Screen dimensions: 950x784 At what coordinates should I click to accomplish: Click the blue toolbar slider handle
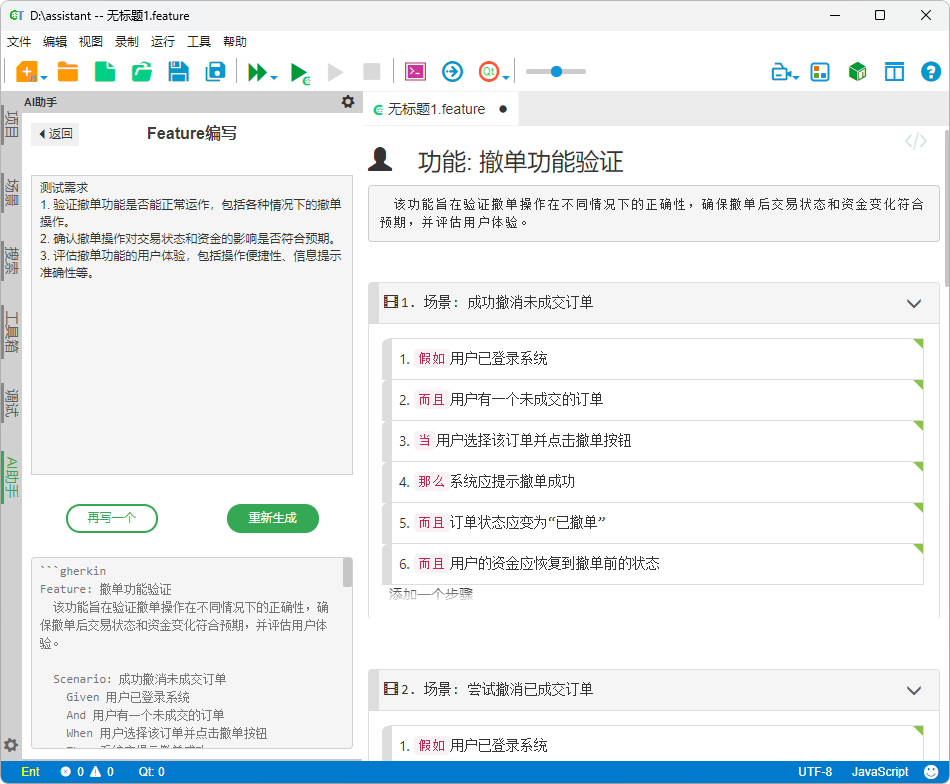click(556, 71)
